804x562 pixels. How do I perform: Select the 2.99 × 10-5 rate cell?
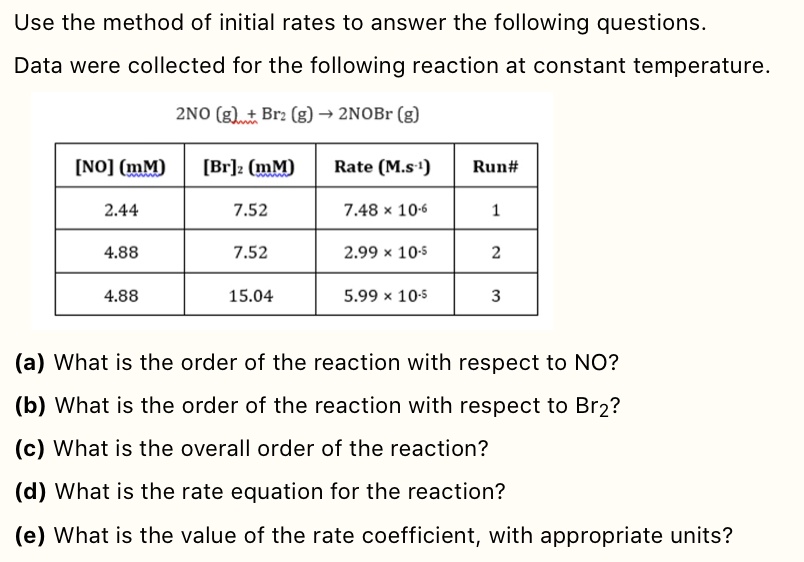click(385, 253)
